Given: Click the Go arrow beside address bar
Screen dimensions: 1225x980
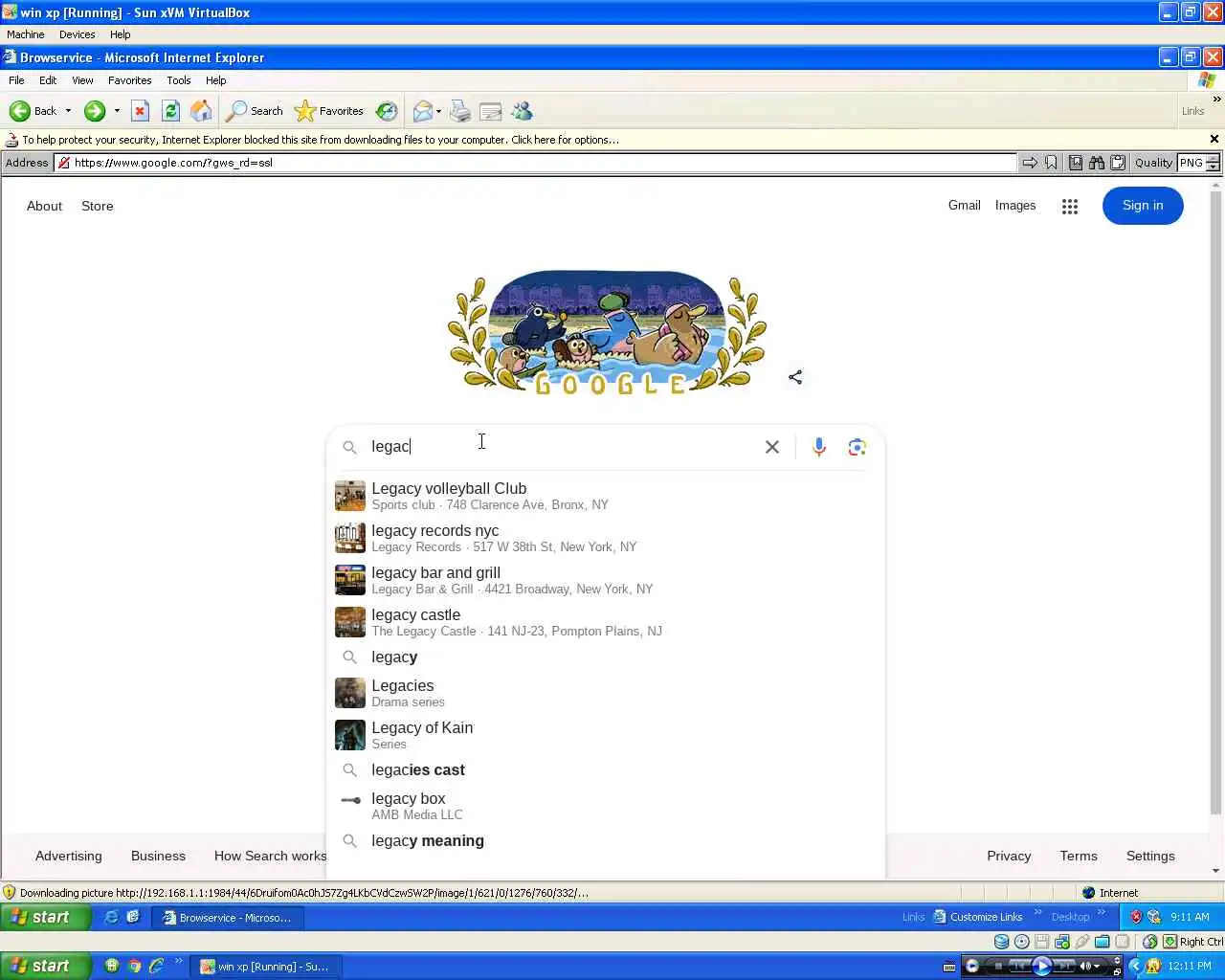Looking at the screenshot, I should (1030, 163).
